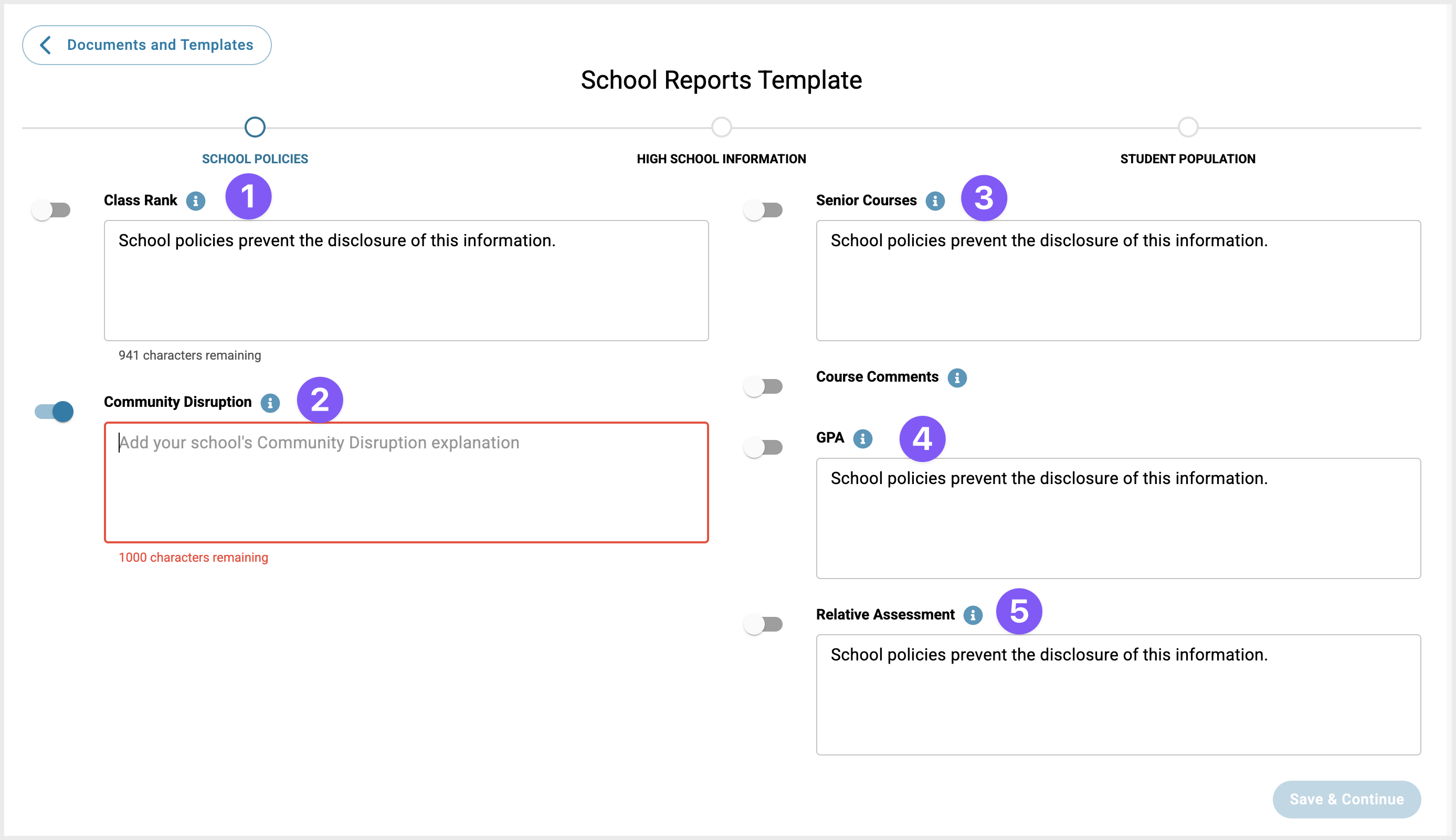Turn on the Relative Assessment toggle
The image size is (1456, 840).
tap(763, 624)
